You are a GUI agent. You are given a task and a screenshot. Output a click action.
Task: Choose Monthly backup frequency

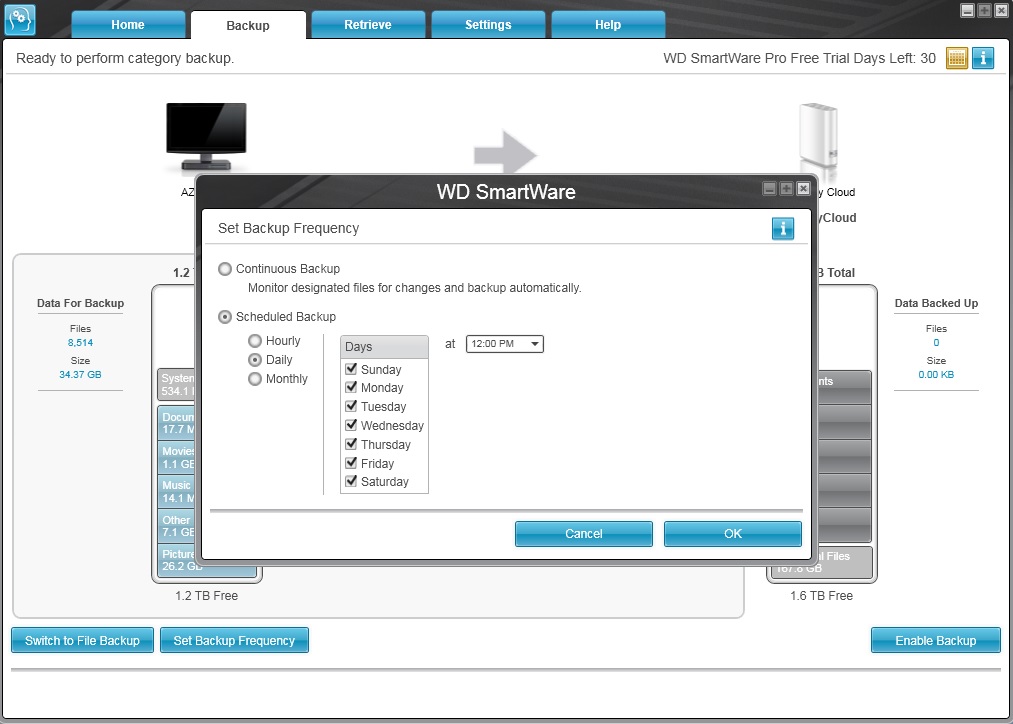point(255,378)
